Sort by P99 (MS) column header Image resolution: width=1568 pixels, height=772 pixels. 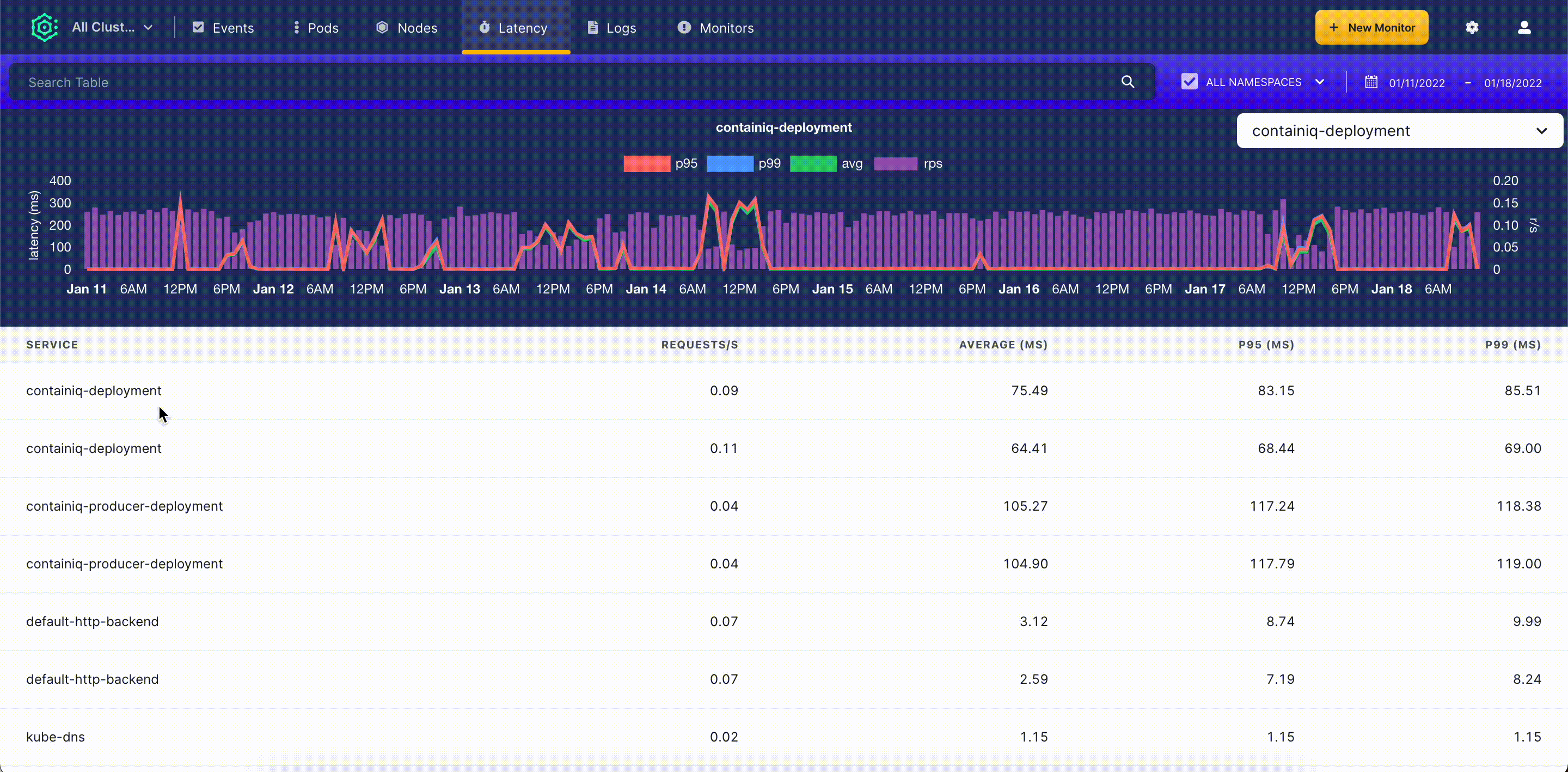point(1512,345)
